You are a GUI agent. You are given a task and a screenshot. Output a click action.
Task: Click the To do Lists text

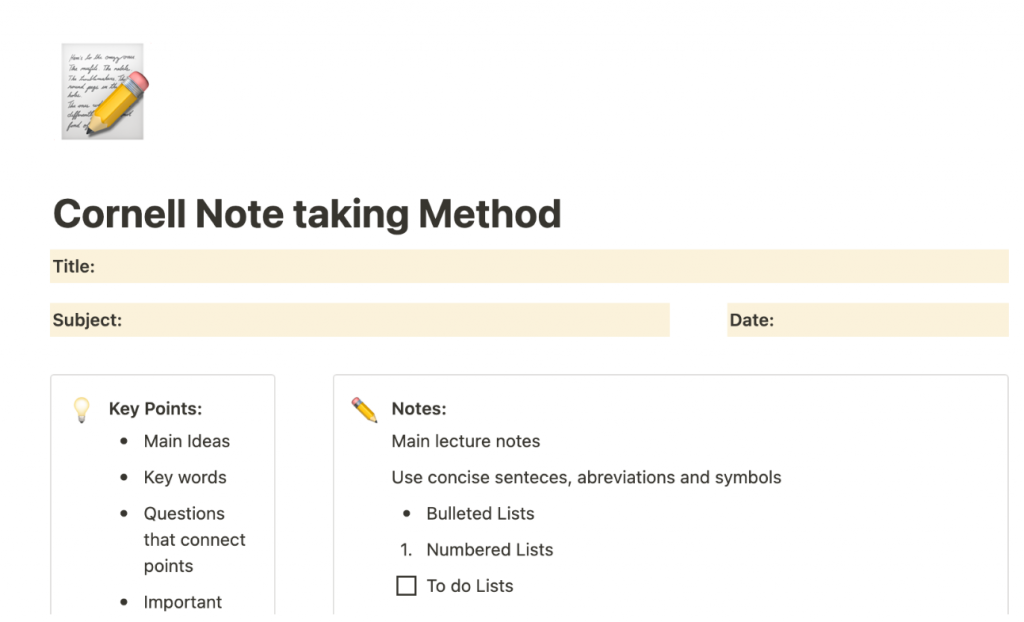click(x=469, y=586)
